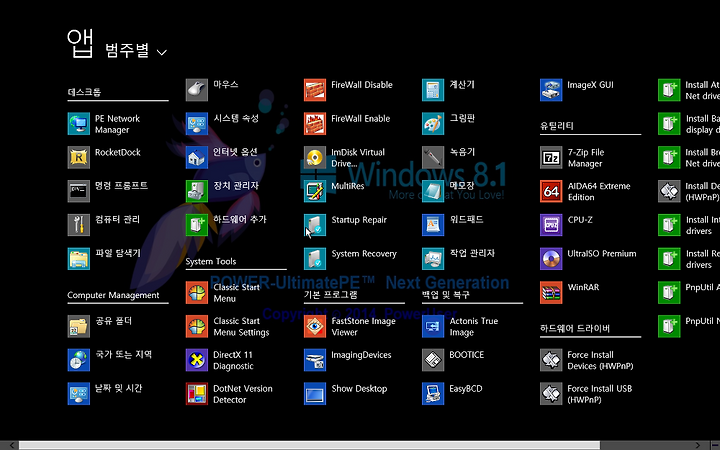Open 녹음기 recorder icon

433,158
